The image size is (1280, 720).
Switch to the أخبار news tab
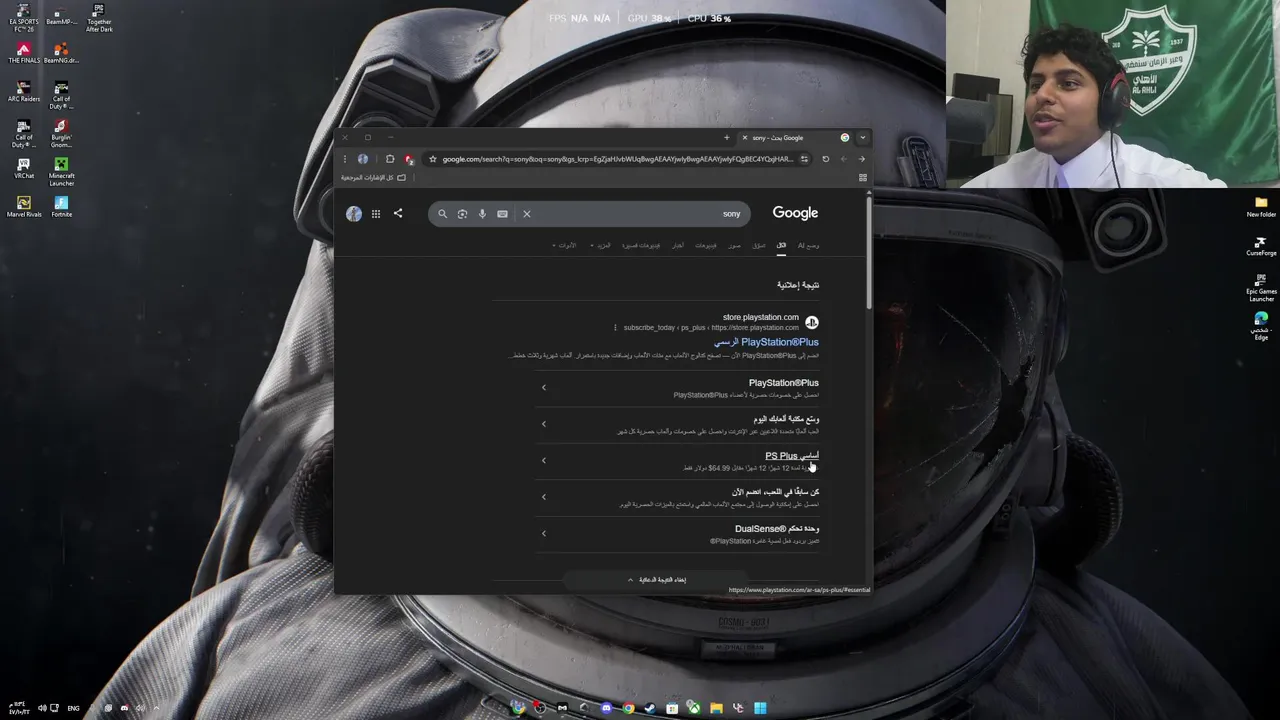[678, 245]
